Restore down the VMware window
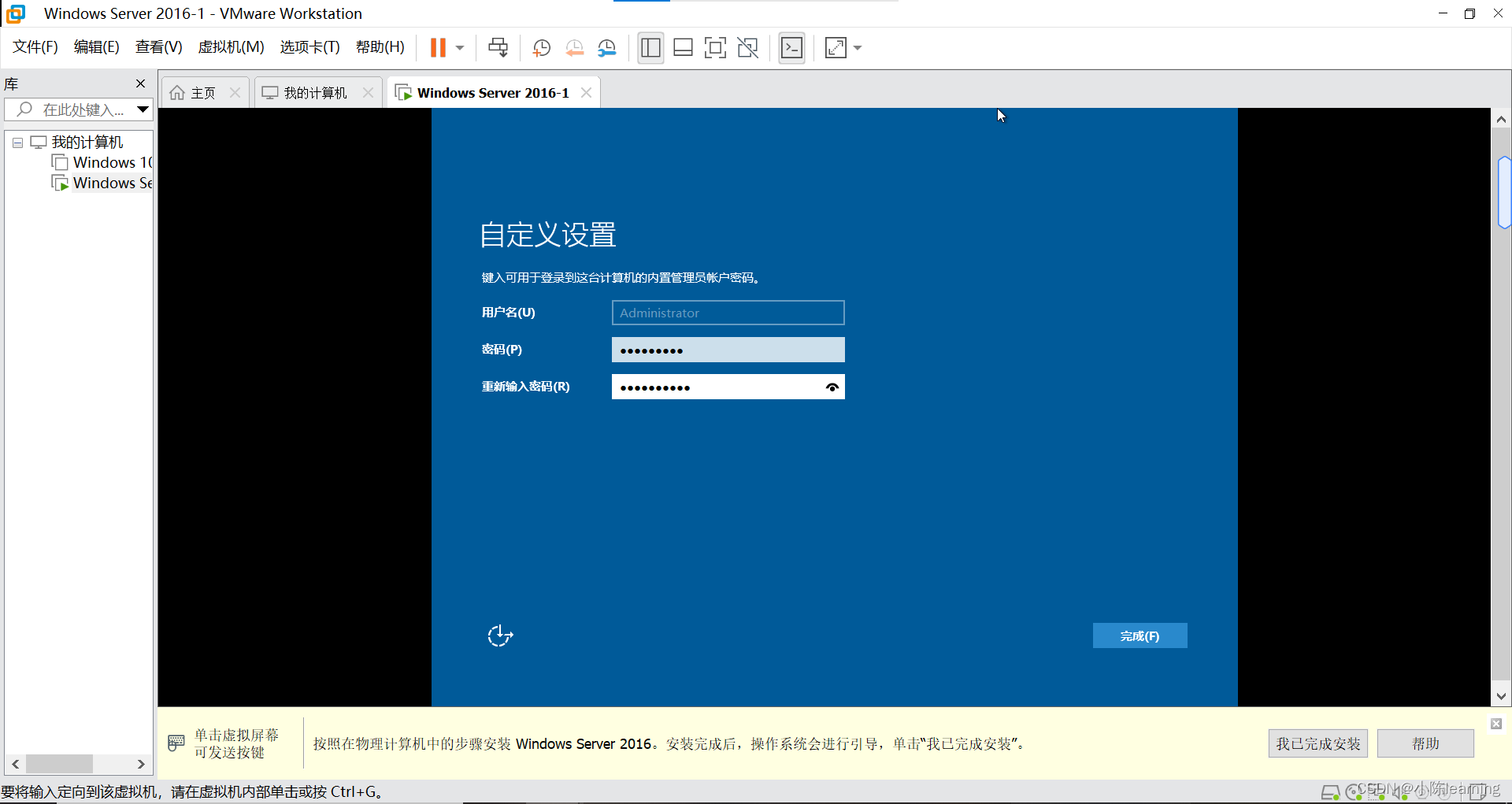This screenshot has width=1512, height=804. pyautogui.click(x=1469, y=13)
